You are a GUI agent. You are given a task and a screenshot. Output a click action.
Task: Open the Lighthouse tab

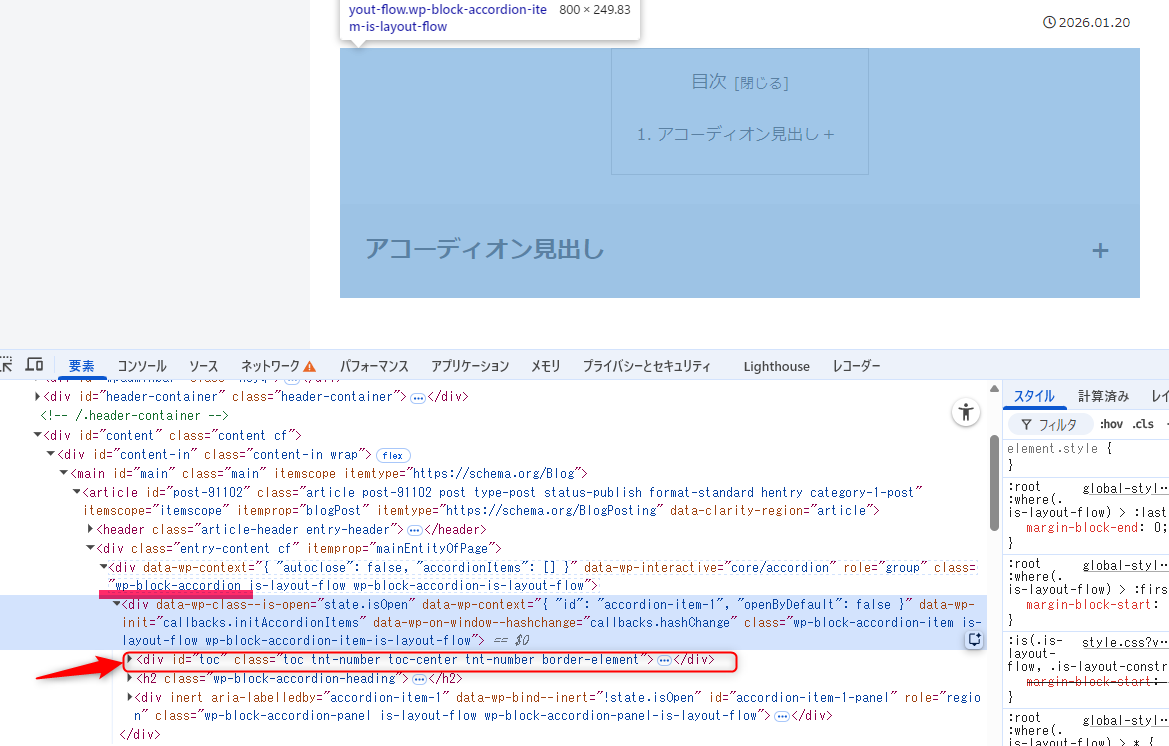(776, 366)
